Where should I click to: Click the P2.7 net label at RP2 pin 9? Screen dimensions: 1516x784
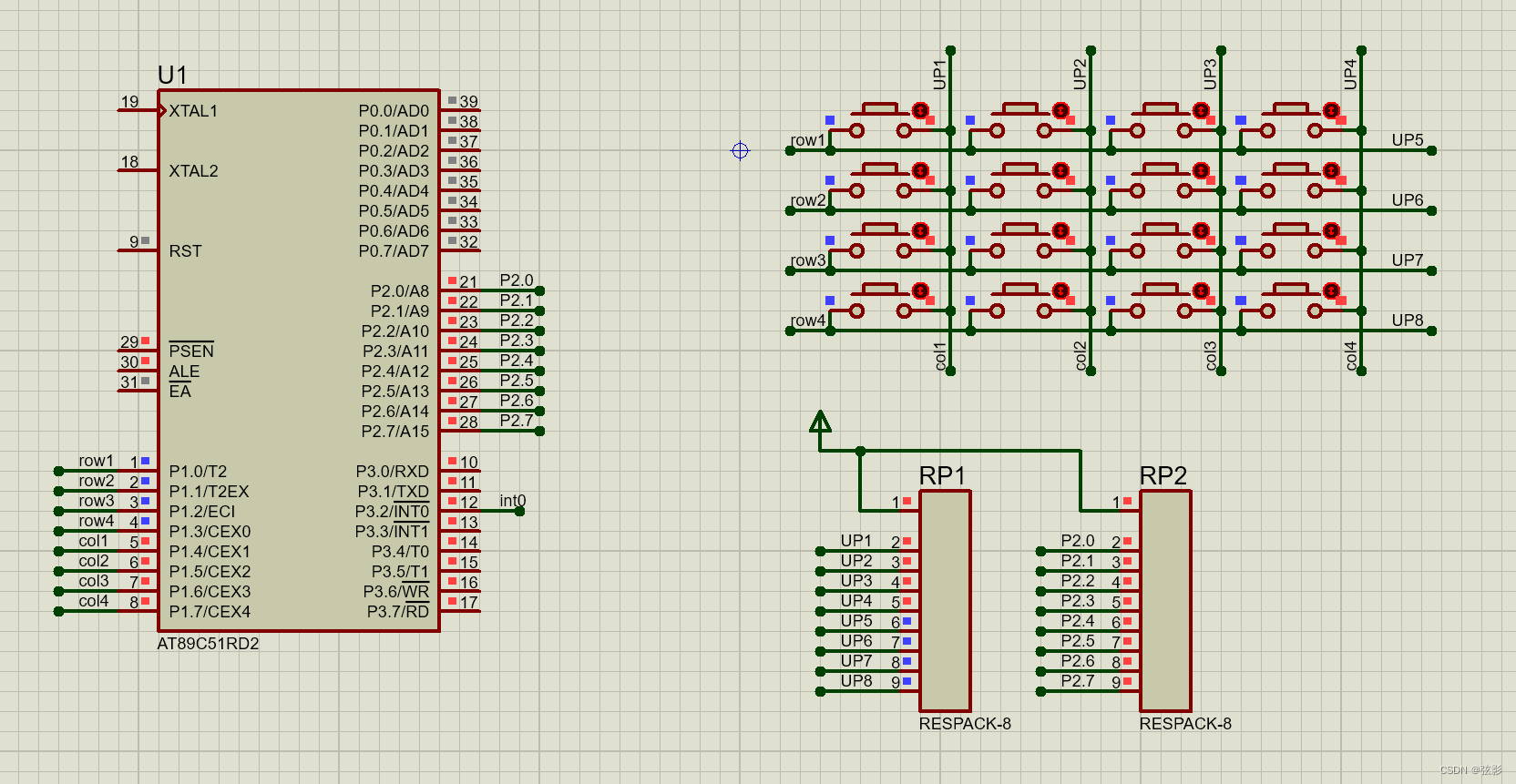point(1078,681)
